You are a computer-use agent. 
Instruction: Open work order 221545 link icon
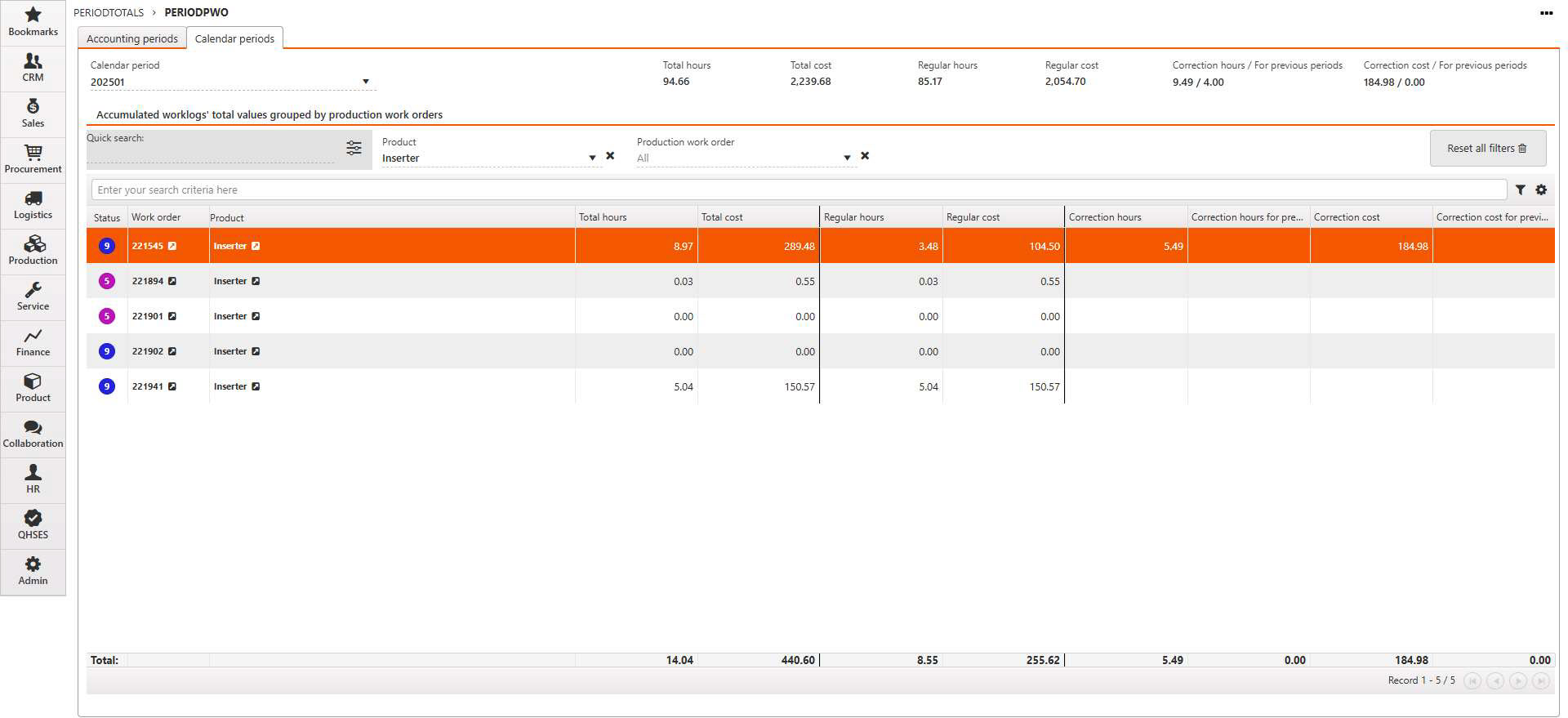[172, 246]
